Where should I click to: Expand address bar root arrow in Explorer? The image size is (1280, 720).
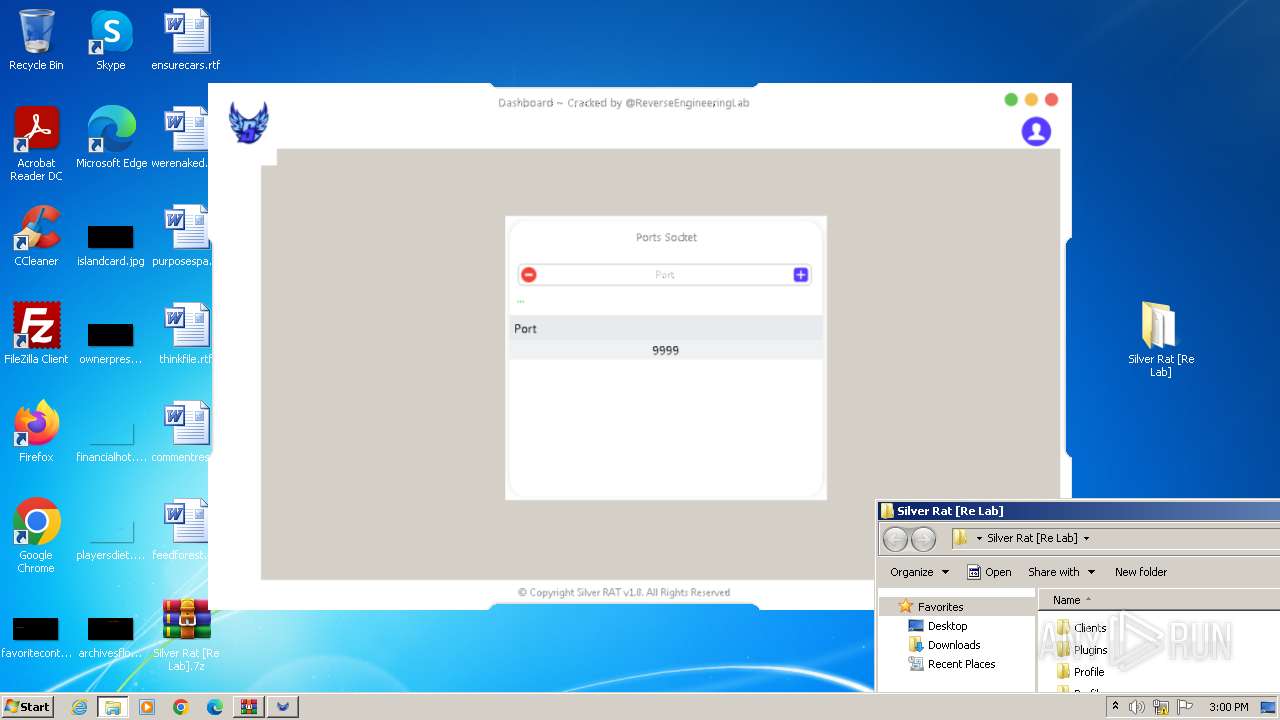(979, 538)
